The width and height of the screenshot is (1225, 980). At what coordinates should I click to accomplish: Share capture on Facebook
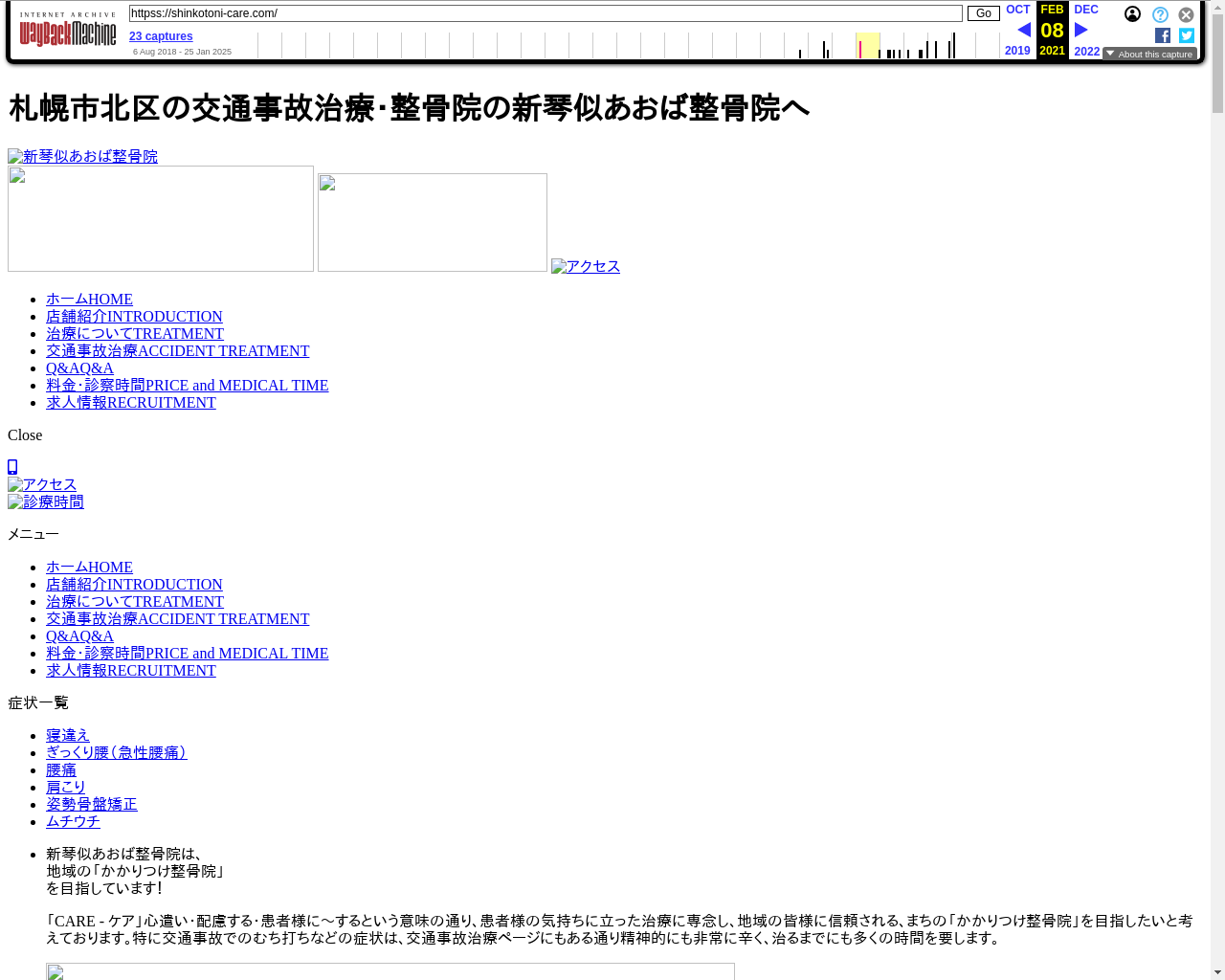point(1163,35)
